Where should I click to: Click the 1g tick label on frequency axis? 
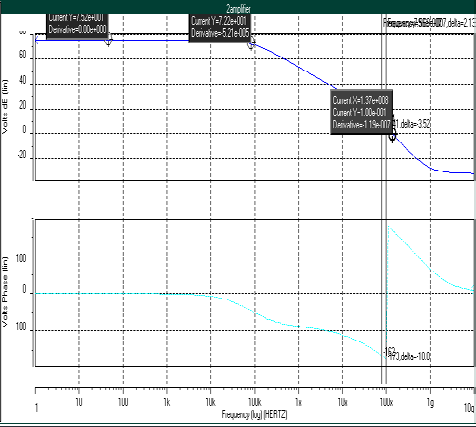[x=430, y=403]
